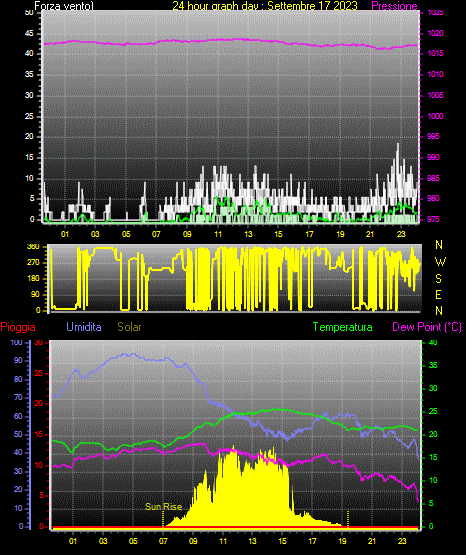Click the sunset dotted marker near hour 19
The image size is (466, 555).
pos(348,519)
